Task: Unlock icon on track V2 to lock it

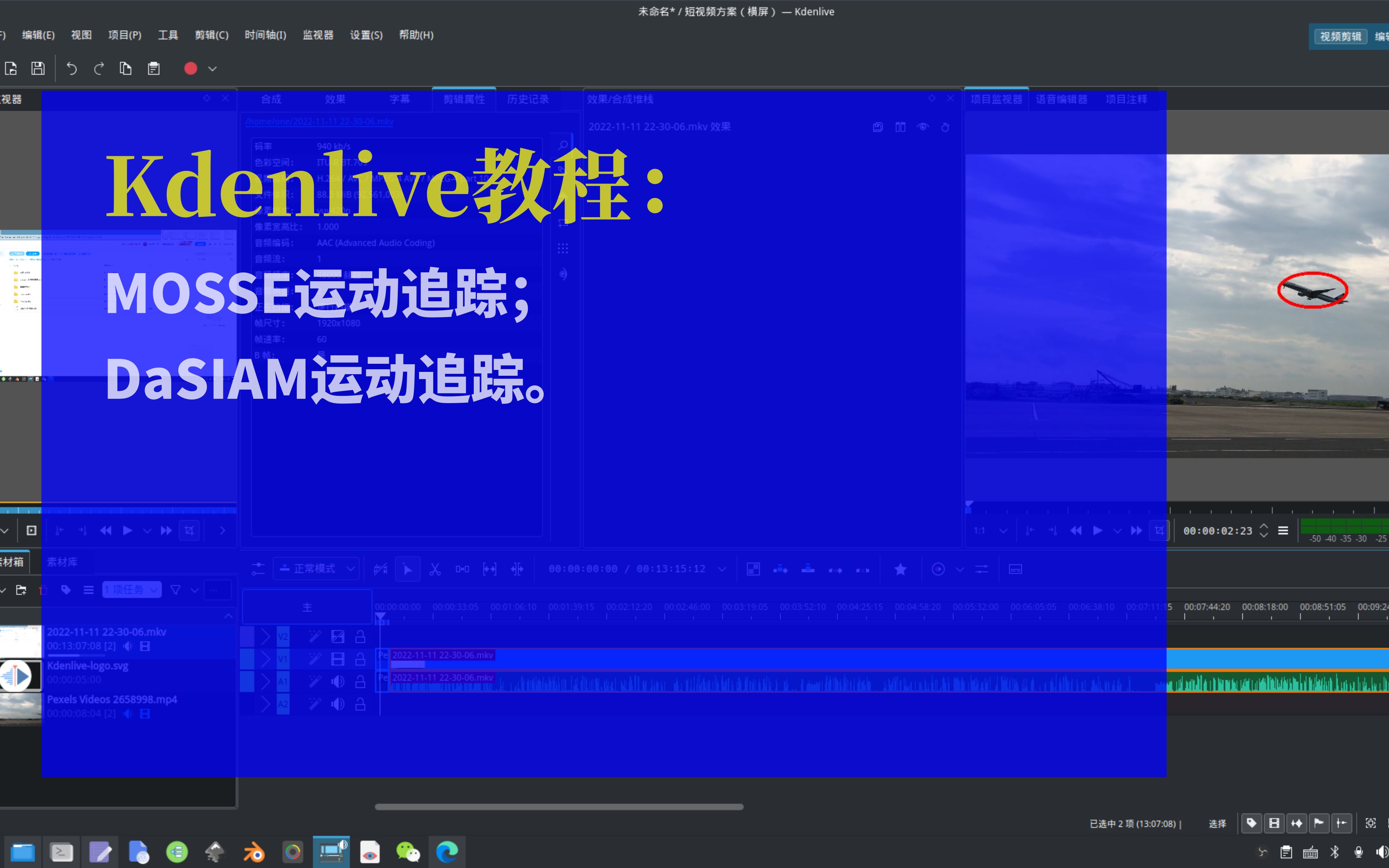Action: (360, 636)
